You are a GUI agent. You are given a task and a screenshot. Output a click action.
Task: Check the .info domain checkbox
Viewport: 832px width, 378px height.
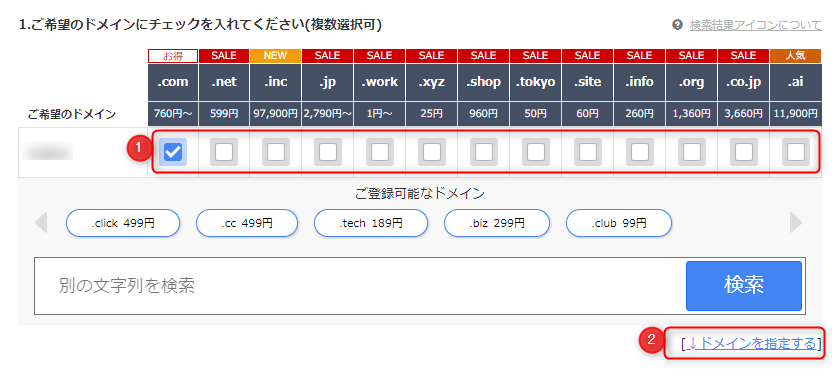coord(640,152)
